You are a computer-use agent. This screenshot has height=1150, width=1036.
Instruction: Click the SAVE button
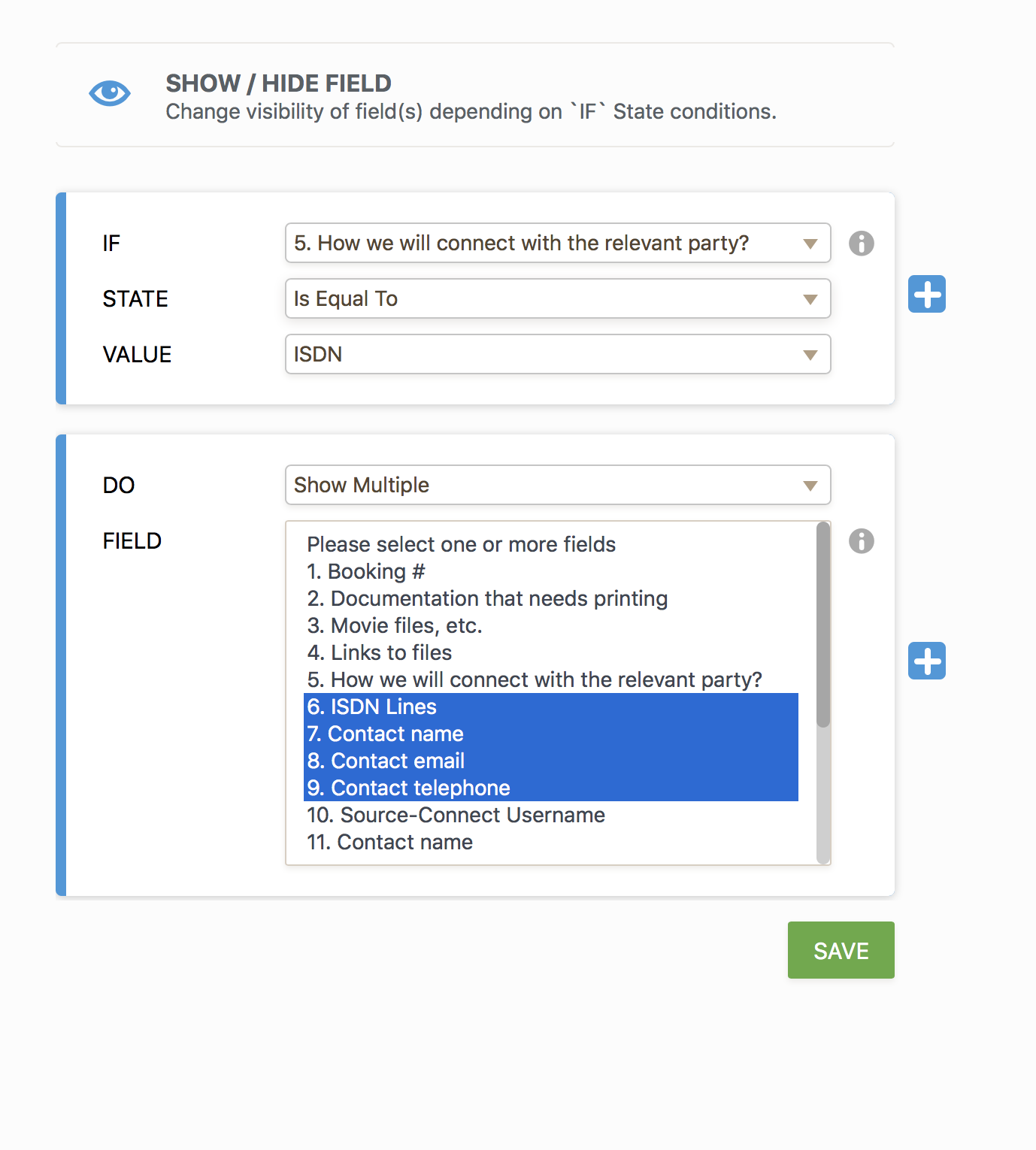pyautogui.click(x=841, y=949)
